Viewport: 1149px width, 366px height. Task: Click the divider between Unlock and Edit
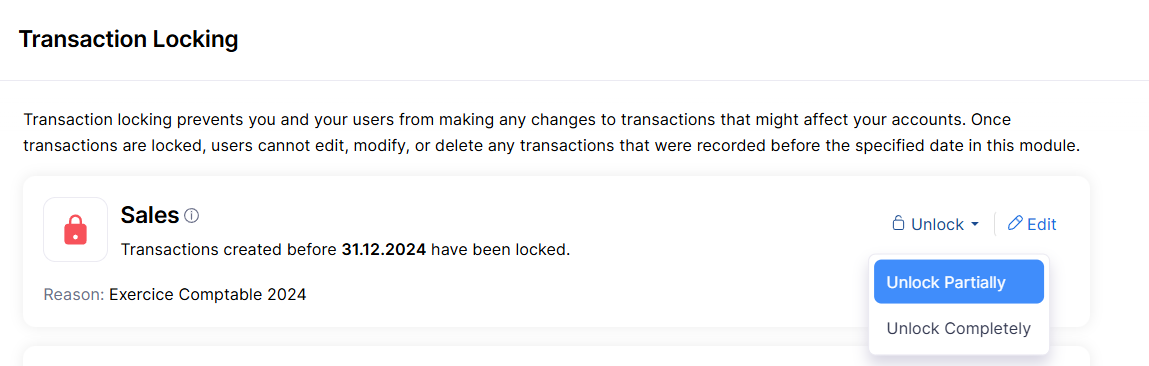click(994, 224)
